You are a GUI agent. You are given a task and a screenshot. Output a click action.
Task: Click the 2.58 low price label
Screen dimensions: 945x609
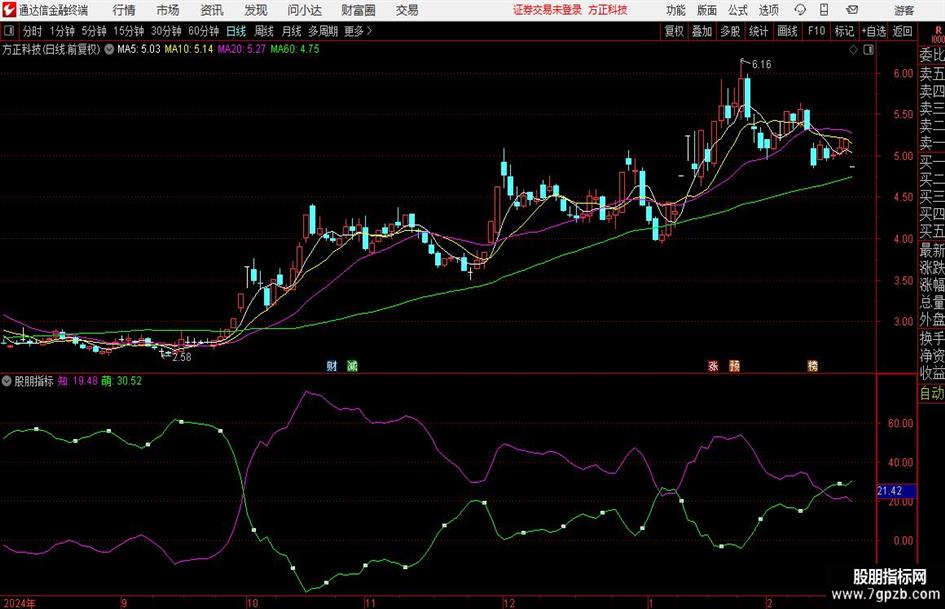pos(181,357)
